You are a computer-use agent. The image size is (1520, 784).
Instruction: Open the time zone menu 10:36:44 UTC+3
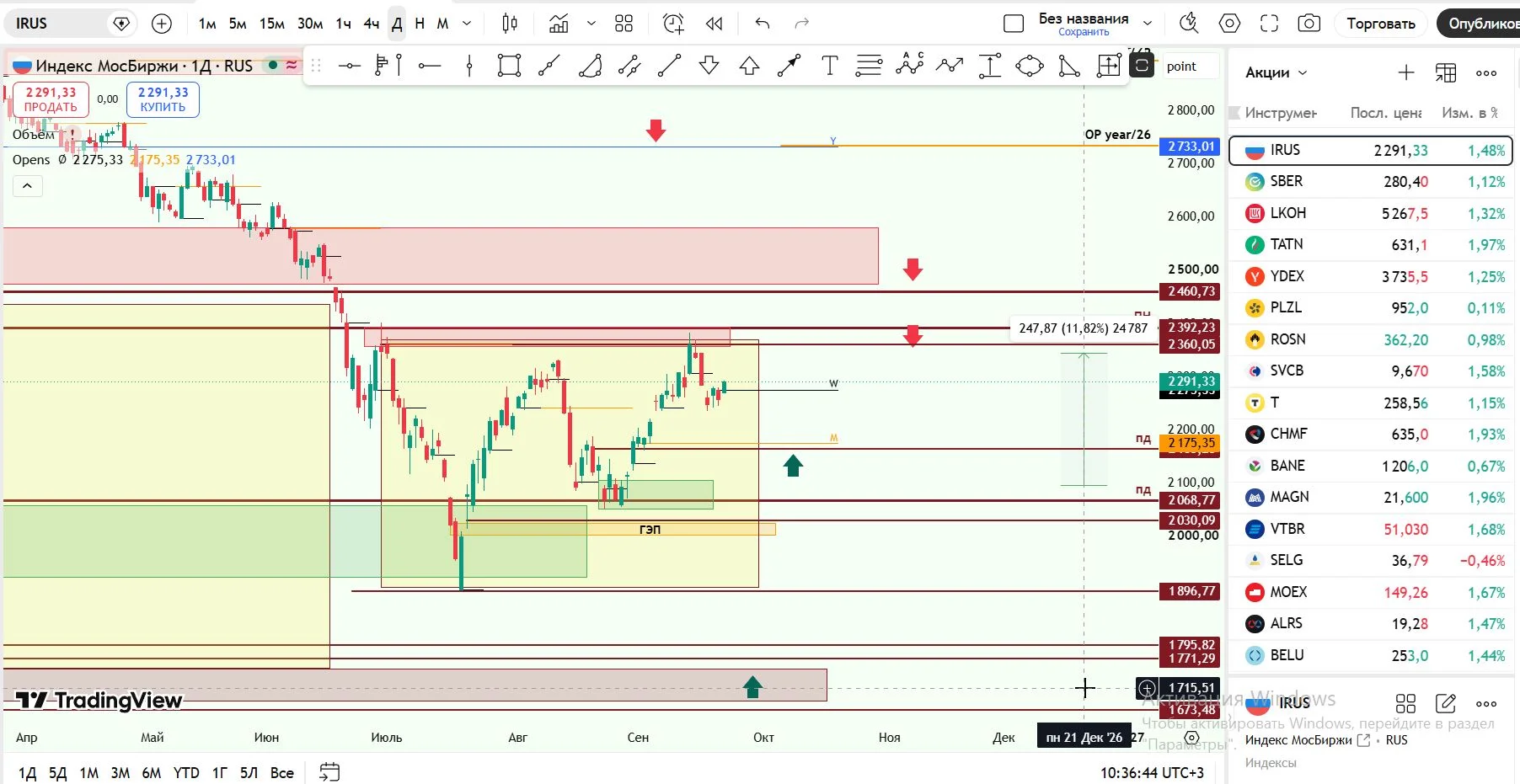pos(1152,772)
